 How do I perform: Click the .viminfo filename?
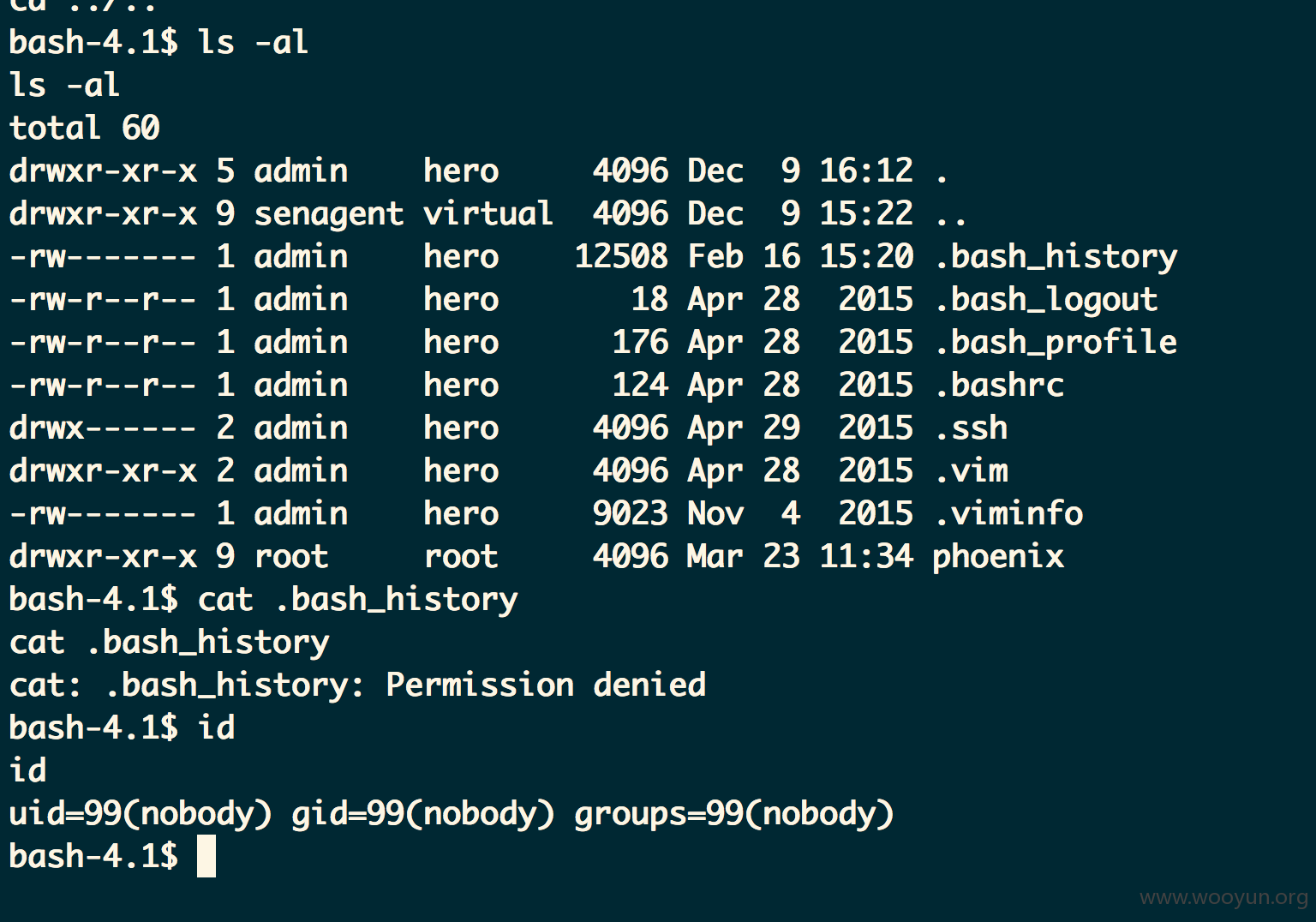(1008, 514)
